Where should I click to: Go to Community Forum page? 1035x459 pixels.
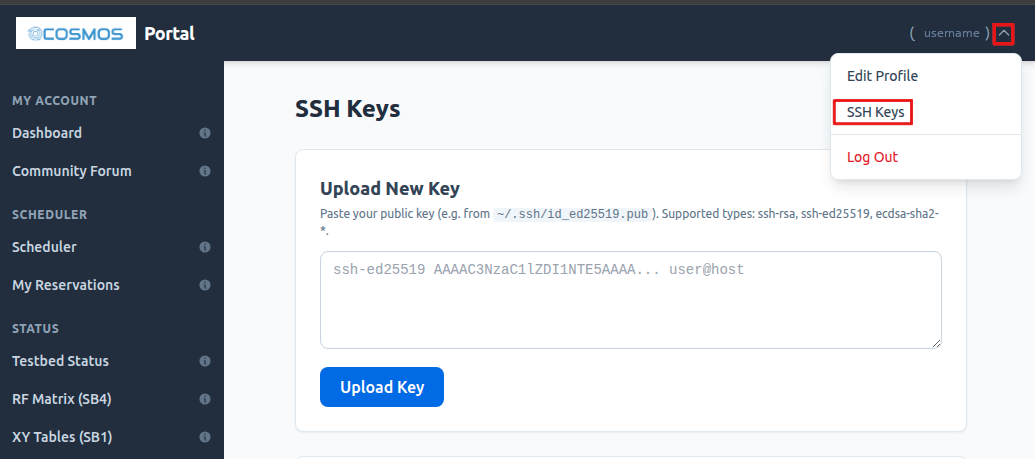(x=72, y=171)
